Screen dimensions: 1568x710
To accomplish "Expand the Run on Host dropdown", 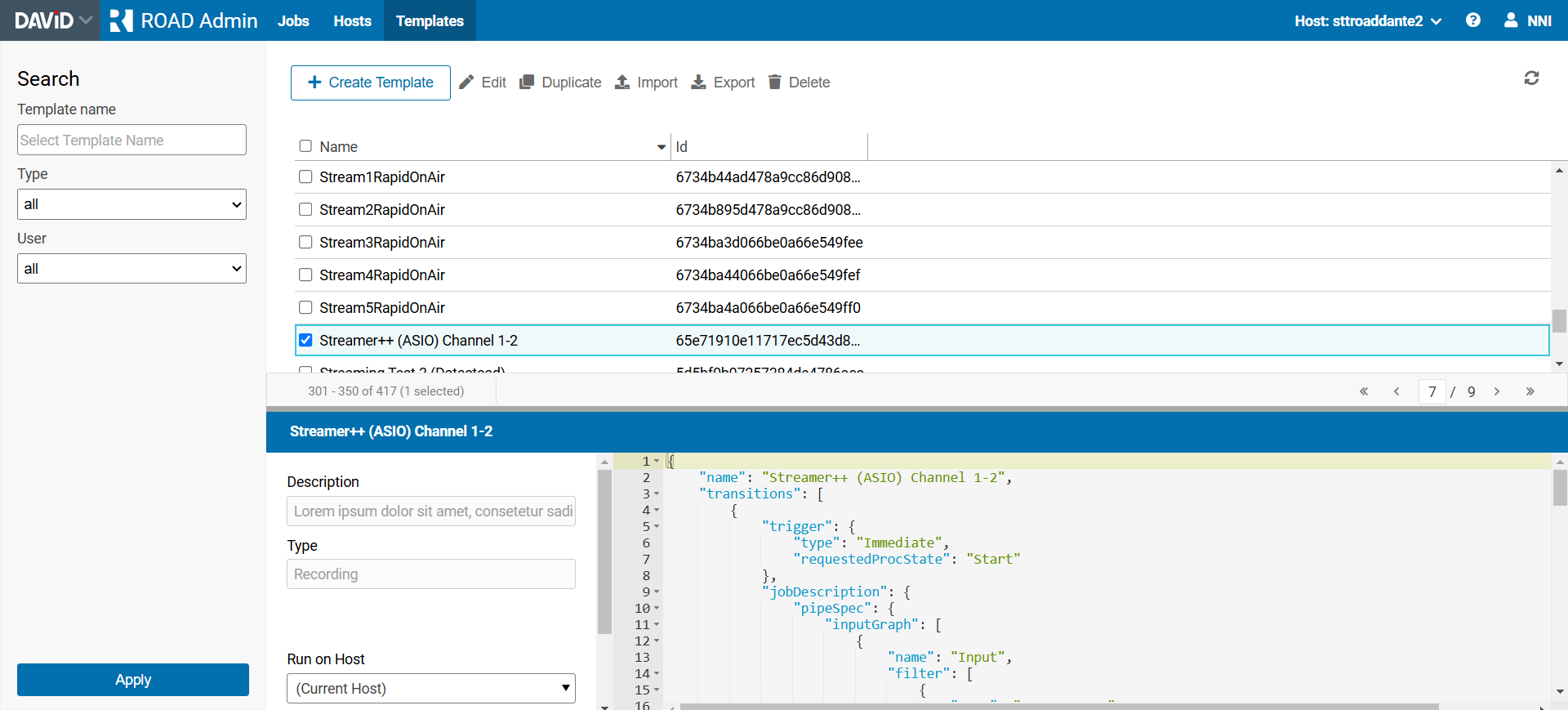I will (x=430, y=688).
